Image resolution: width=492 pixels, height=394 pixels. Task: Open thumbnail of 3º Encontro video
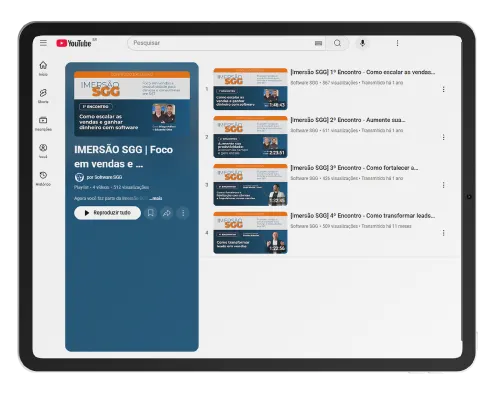click(250, 185)
